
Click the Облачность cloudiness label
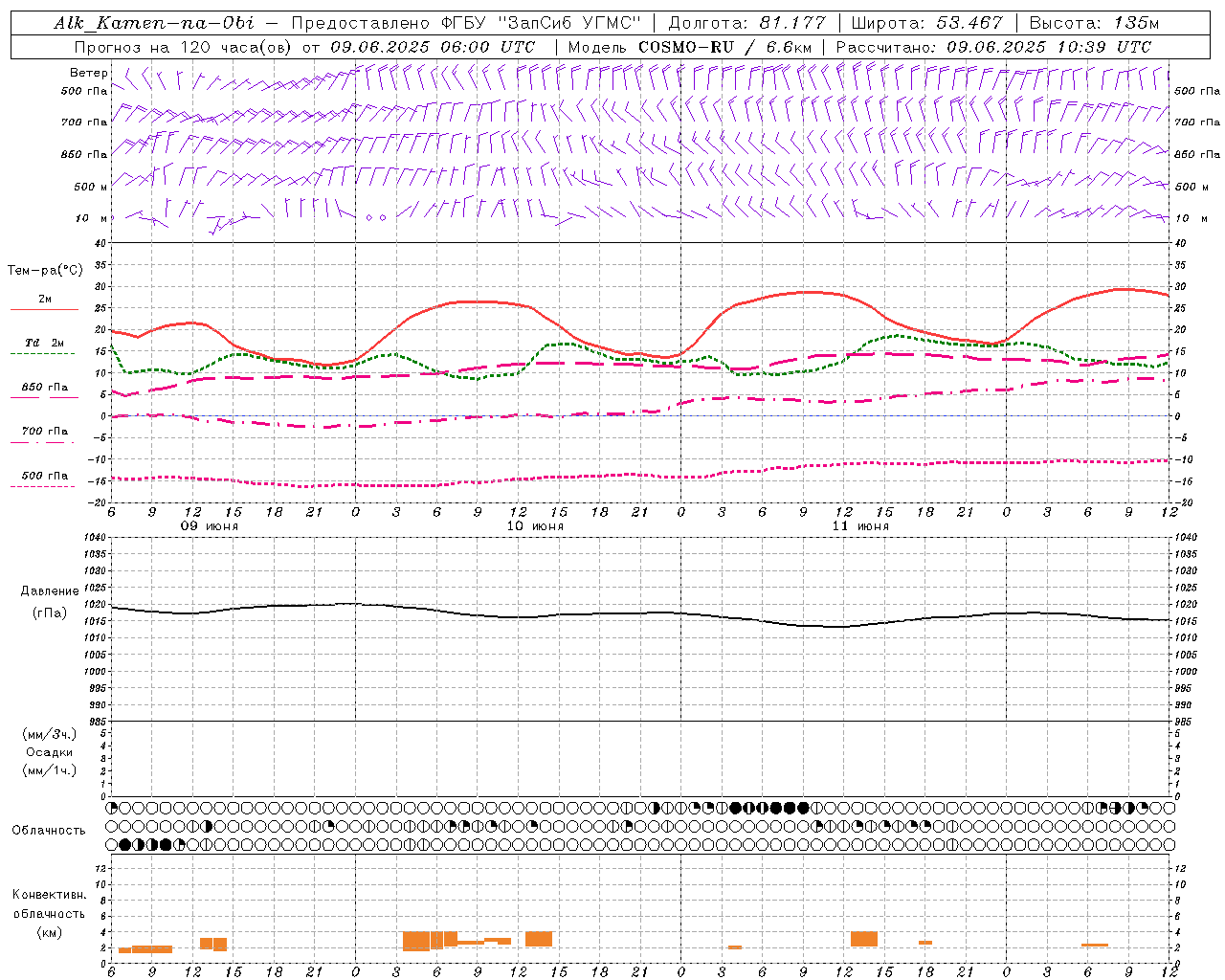point(49,831)
